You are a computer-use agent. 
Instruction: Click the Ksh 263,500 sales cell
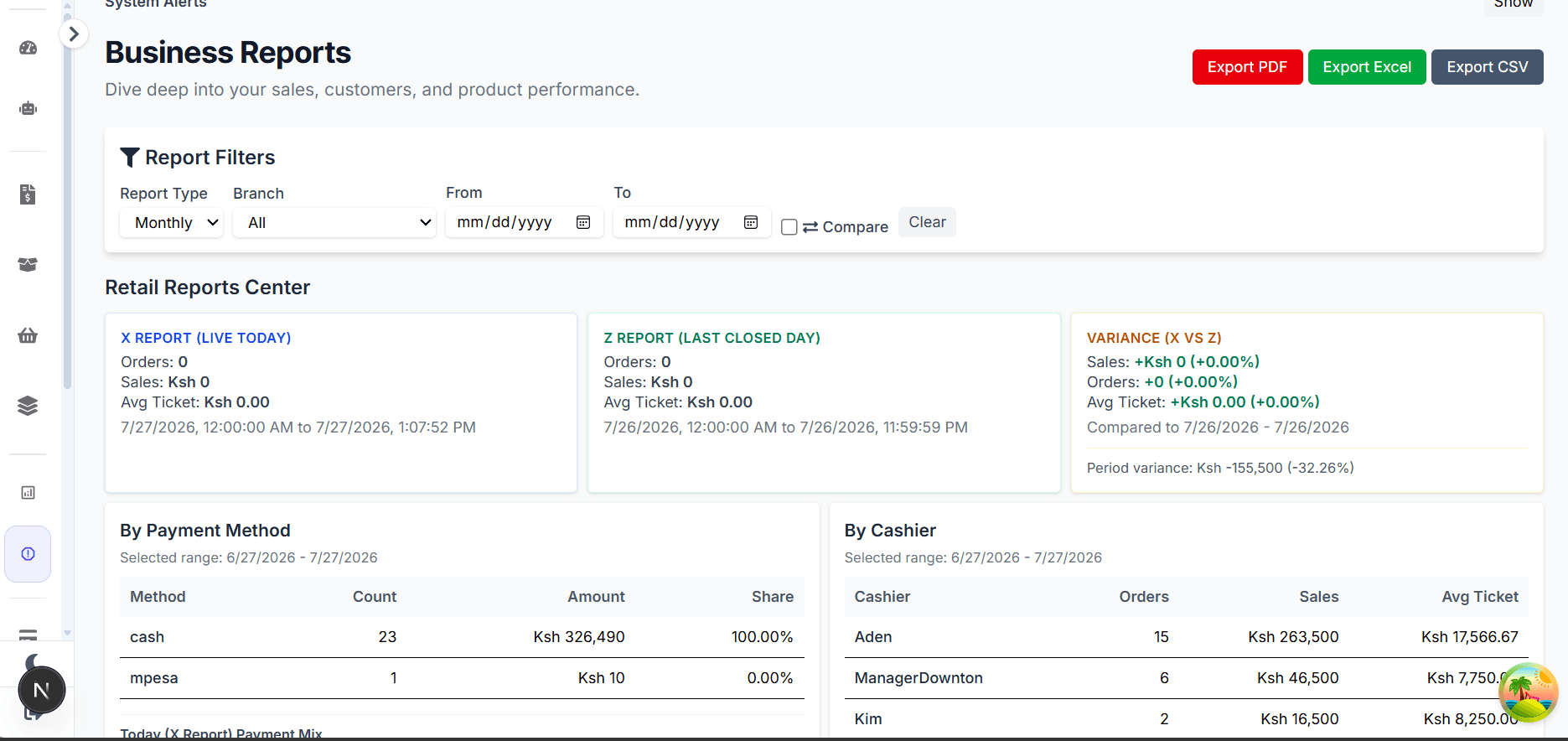[x=1293, y=637]
